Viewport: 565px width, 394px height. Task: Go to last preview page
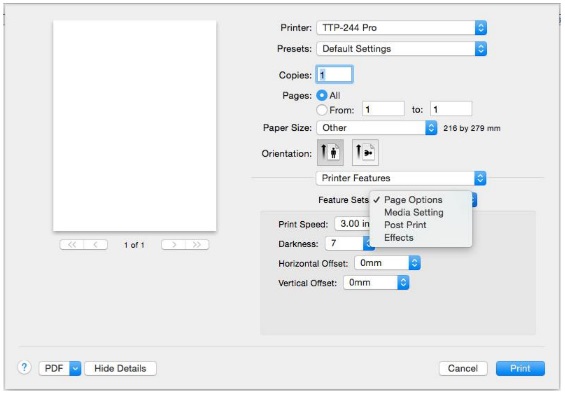click(197, 244)
